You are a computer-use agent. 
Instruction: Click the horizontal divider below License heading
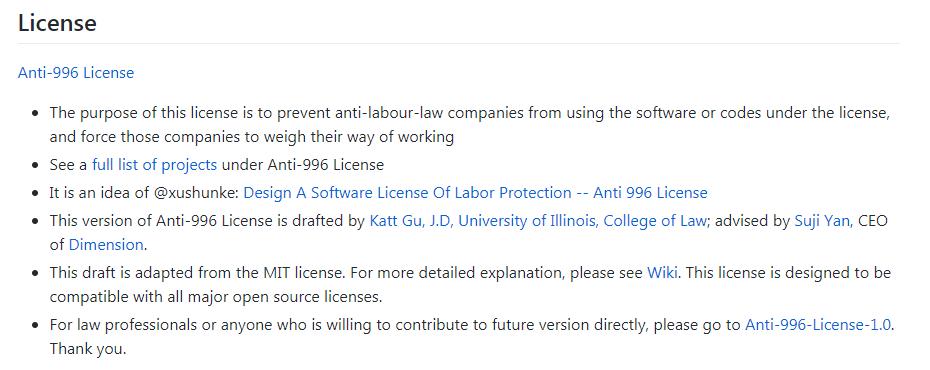(x=458, y=43)
